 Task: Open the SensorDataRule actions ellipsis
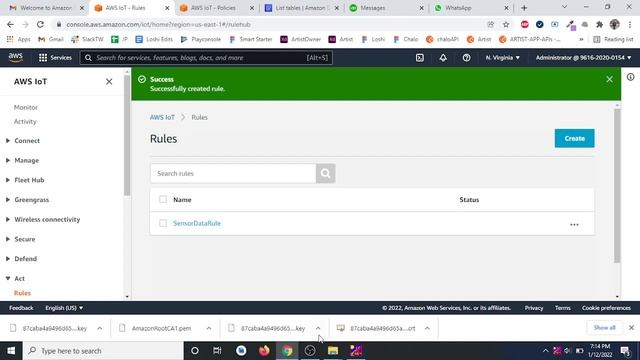pyautogui.click(x=574, y=224)
